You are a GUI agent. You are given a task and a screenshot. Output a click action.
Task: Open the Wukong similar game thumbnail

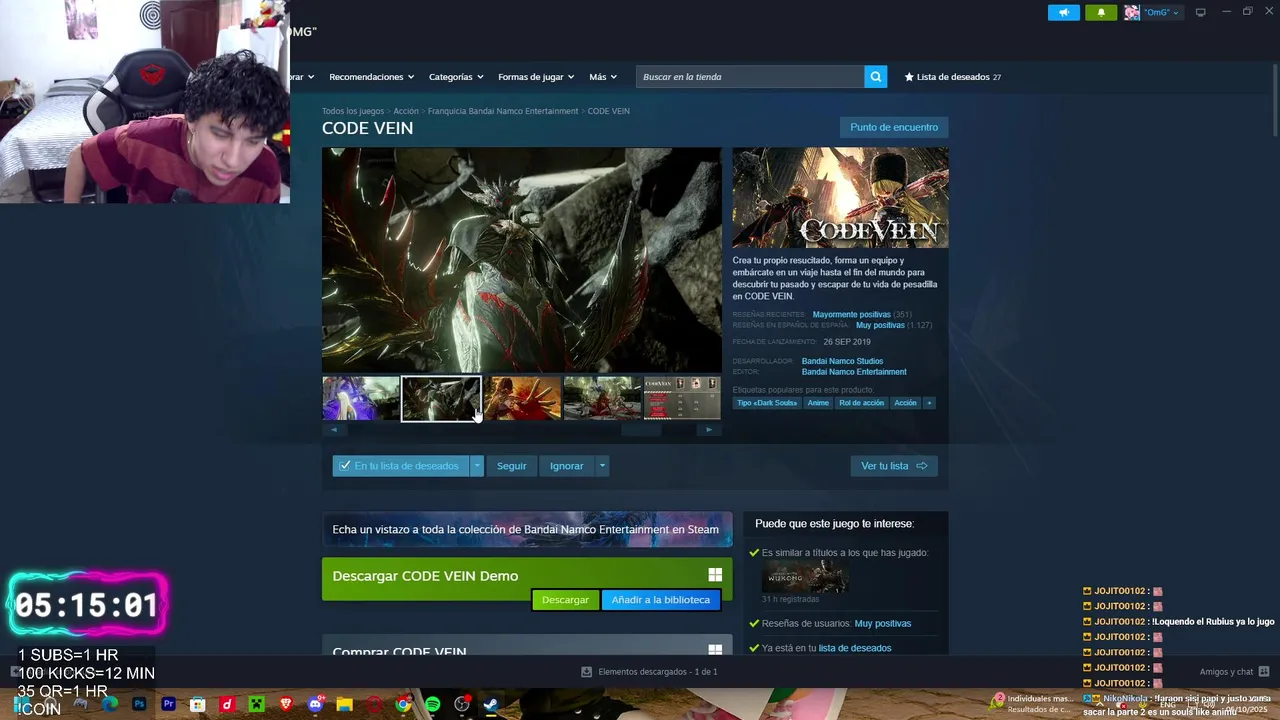tap(806, 577)
